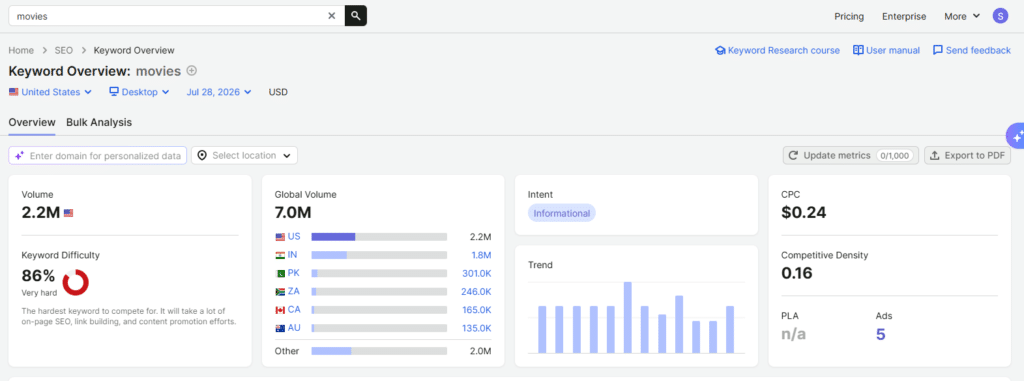Viewport: 1024px width, 381px height.
Task: Open the Desktop device dropdown
Action: point(139,92)
